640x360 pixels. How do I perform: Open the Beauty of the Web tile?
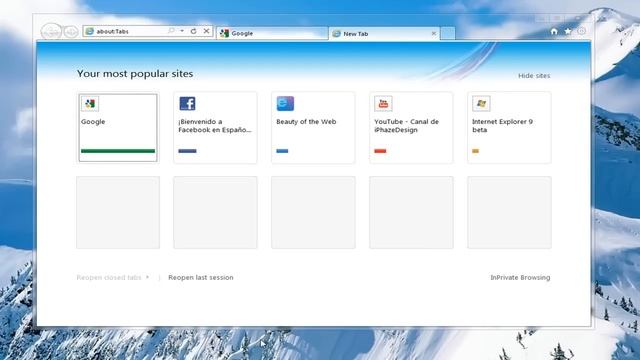point(313,128)
